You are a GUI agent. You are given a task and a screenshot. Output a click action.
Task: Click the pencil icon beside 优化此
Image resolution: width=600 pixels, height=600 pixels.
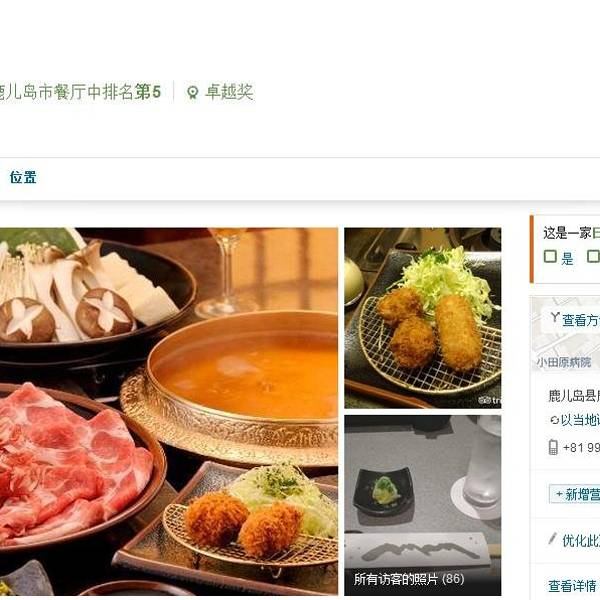pyautogui.click(x=552, y=539)
